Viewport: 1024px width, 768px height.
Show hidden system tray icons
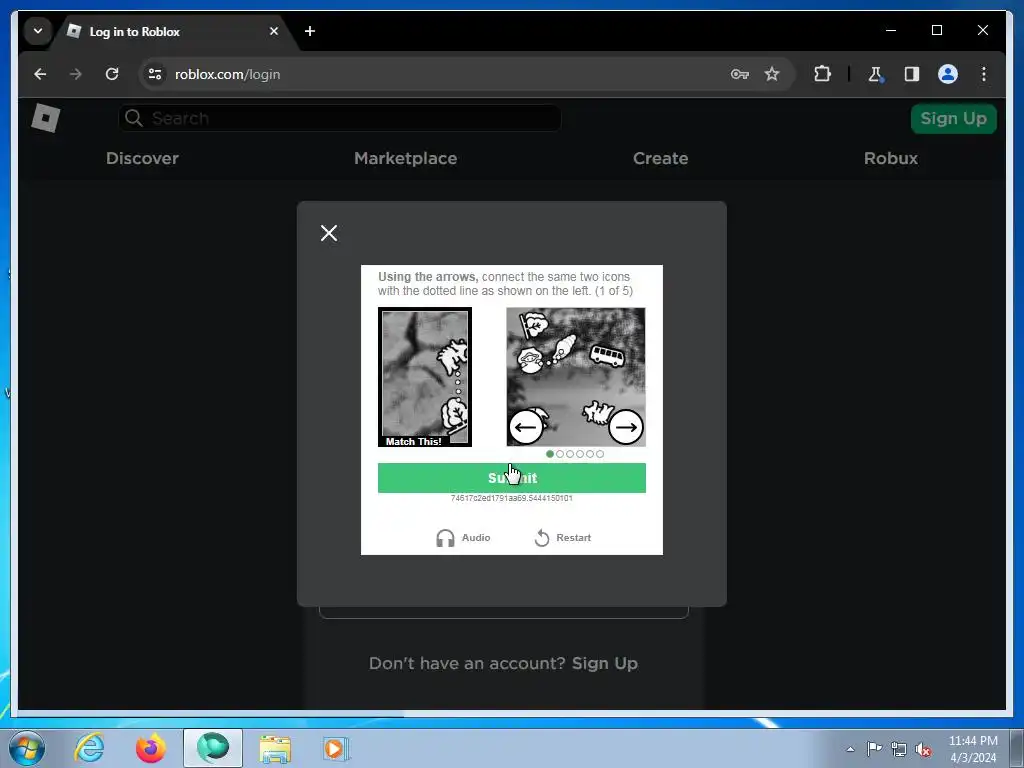click(x=850, y=749)
